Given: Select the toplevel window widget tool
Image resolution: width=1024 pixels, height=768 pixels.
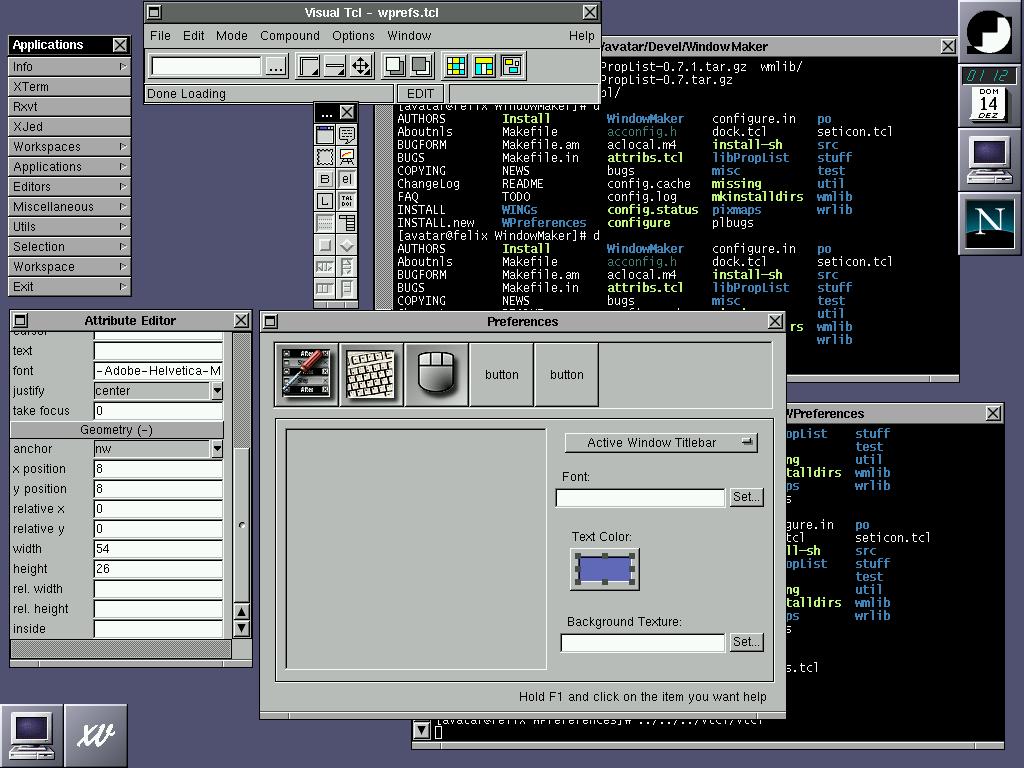Looking at the screenshot, I should tap(325, 135).
